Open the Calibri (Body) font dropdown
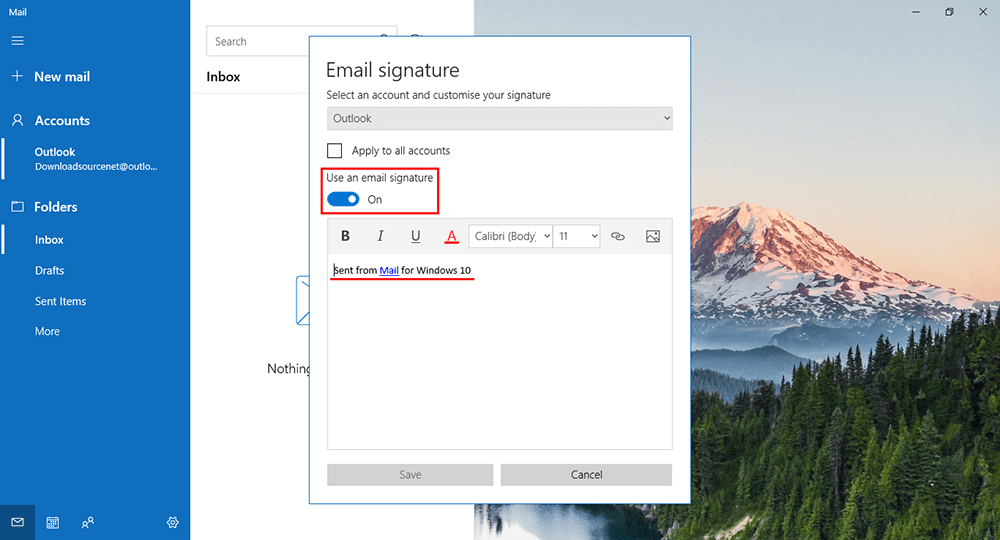1000x540 pixels. tap(510, 236)
